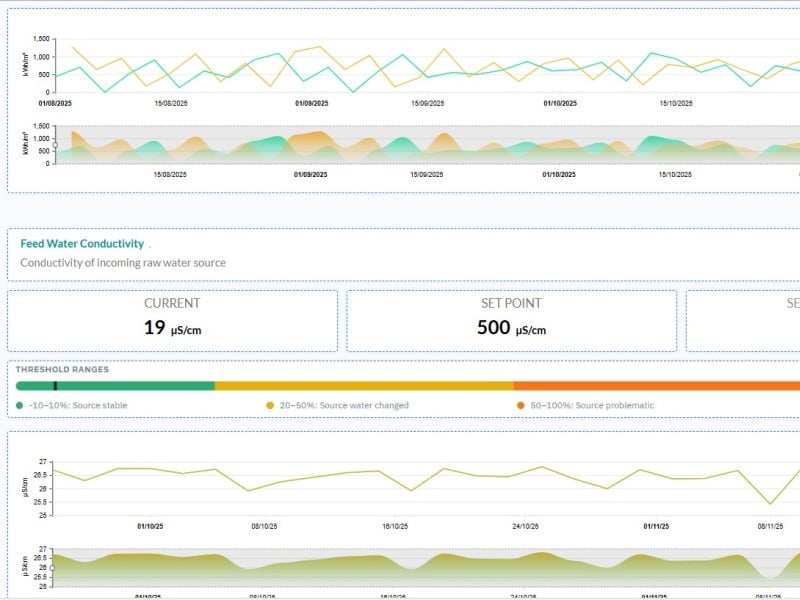The height and width of the screenshot is (600, 800).
Task: Click the yellow 'Source water changed' legend dot
Action: pos(269,405)
